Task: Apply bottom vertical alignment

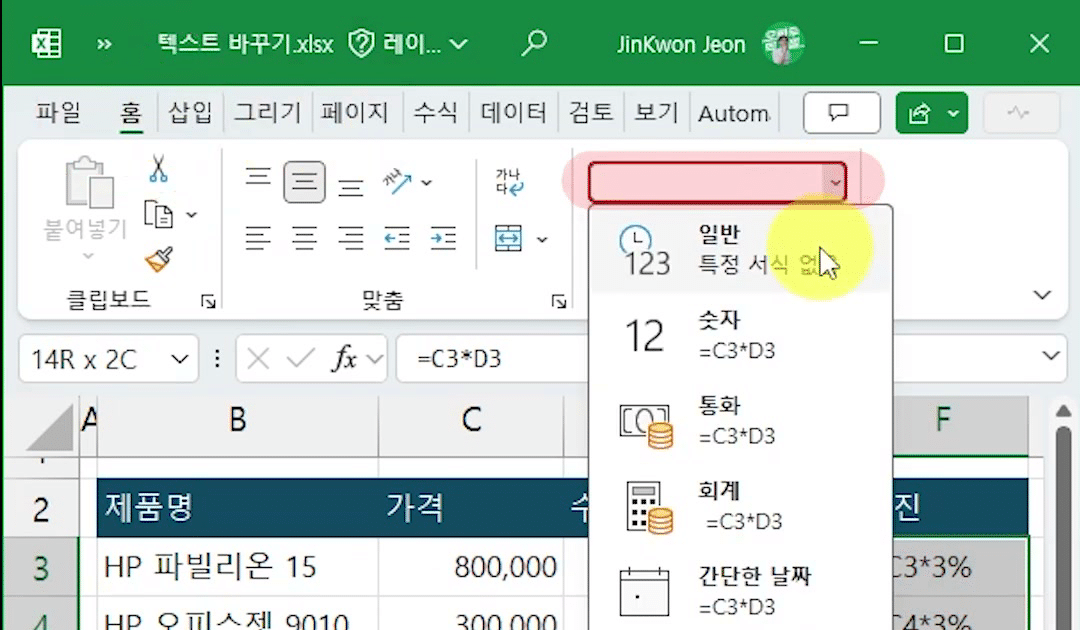Action: tap(351, 187)
